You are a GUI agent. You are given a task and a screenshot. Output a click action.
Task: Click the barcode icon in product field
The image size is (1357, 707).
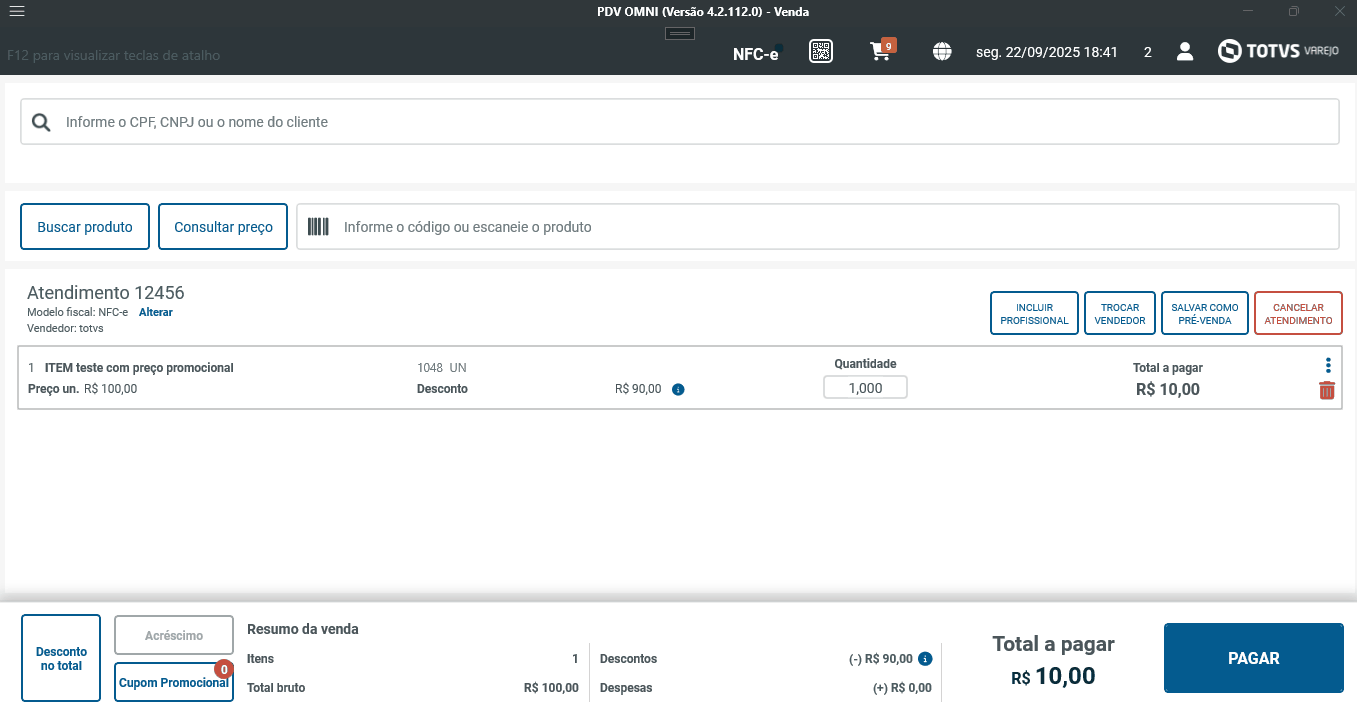click(x=318, y=227)
